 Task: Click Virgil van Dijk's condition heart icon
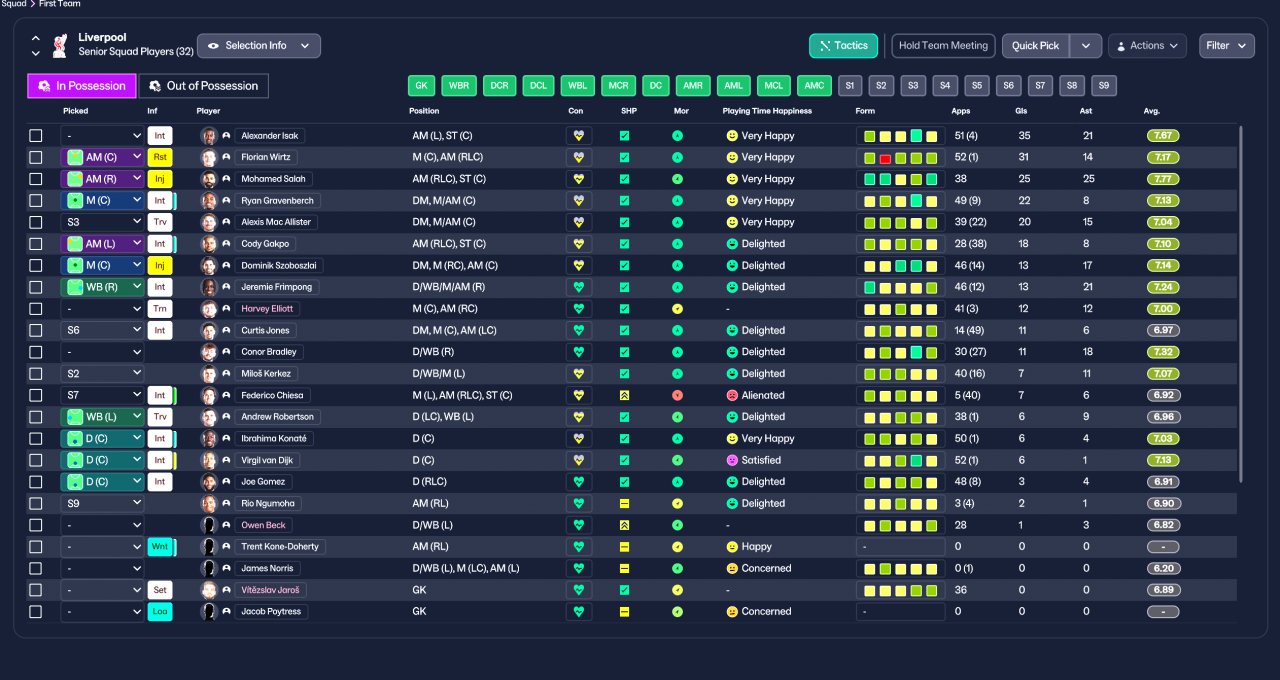coord(578,460)
